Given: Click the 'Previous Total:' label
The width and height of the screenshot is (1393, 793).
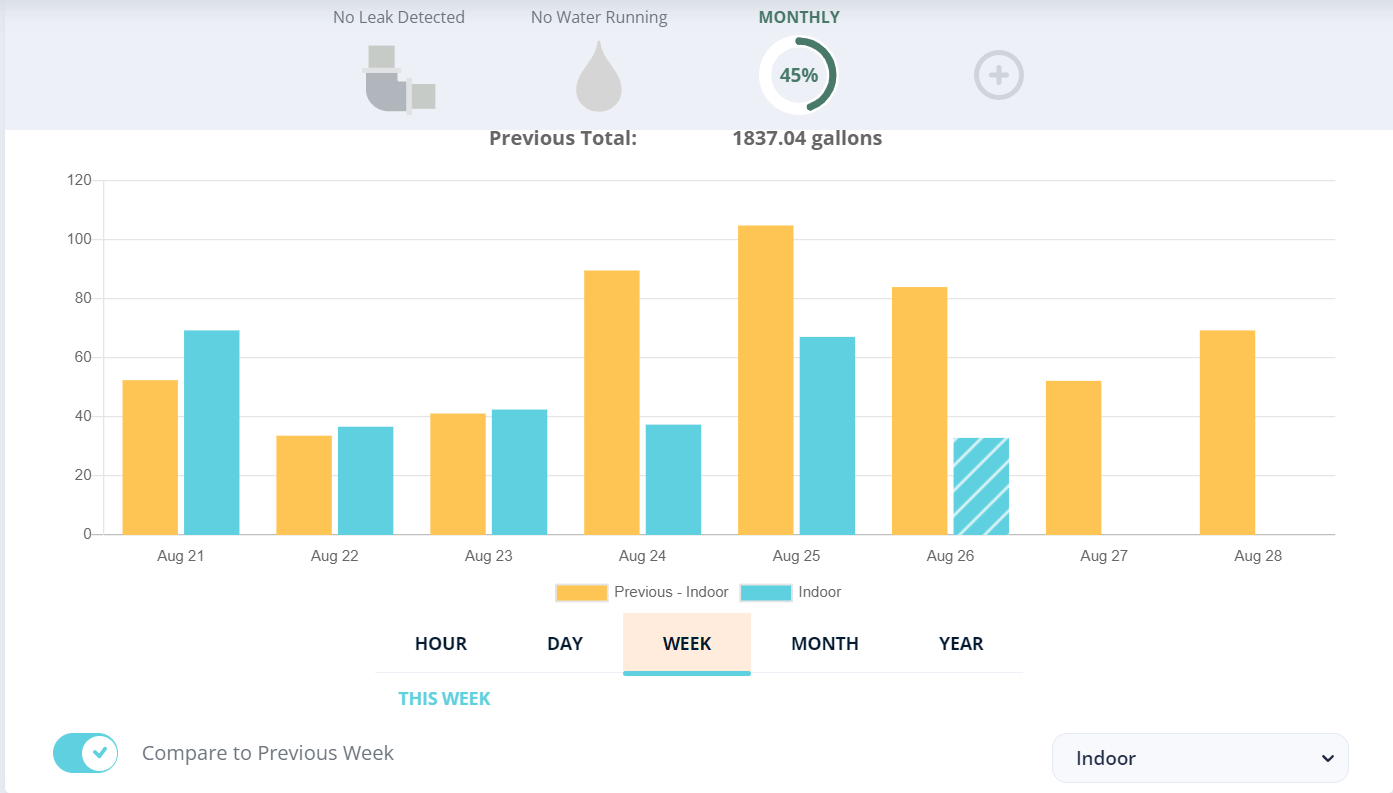Looking at the screenshot, I should pyautogui.click(x=563, y=138).
